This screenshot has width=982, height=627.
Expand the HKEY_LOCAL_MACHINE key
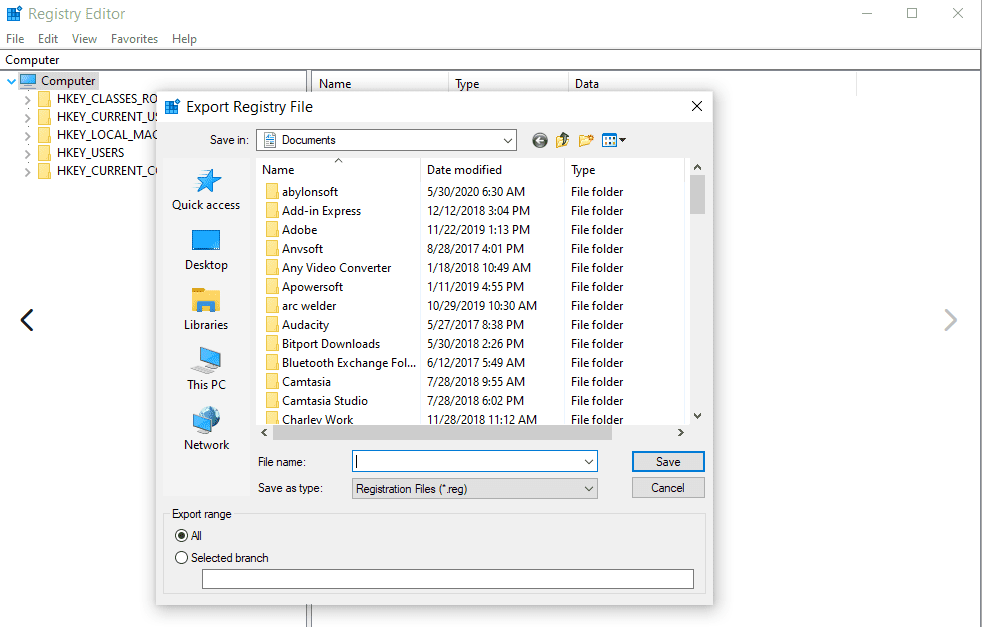[x=27, y=135]
